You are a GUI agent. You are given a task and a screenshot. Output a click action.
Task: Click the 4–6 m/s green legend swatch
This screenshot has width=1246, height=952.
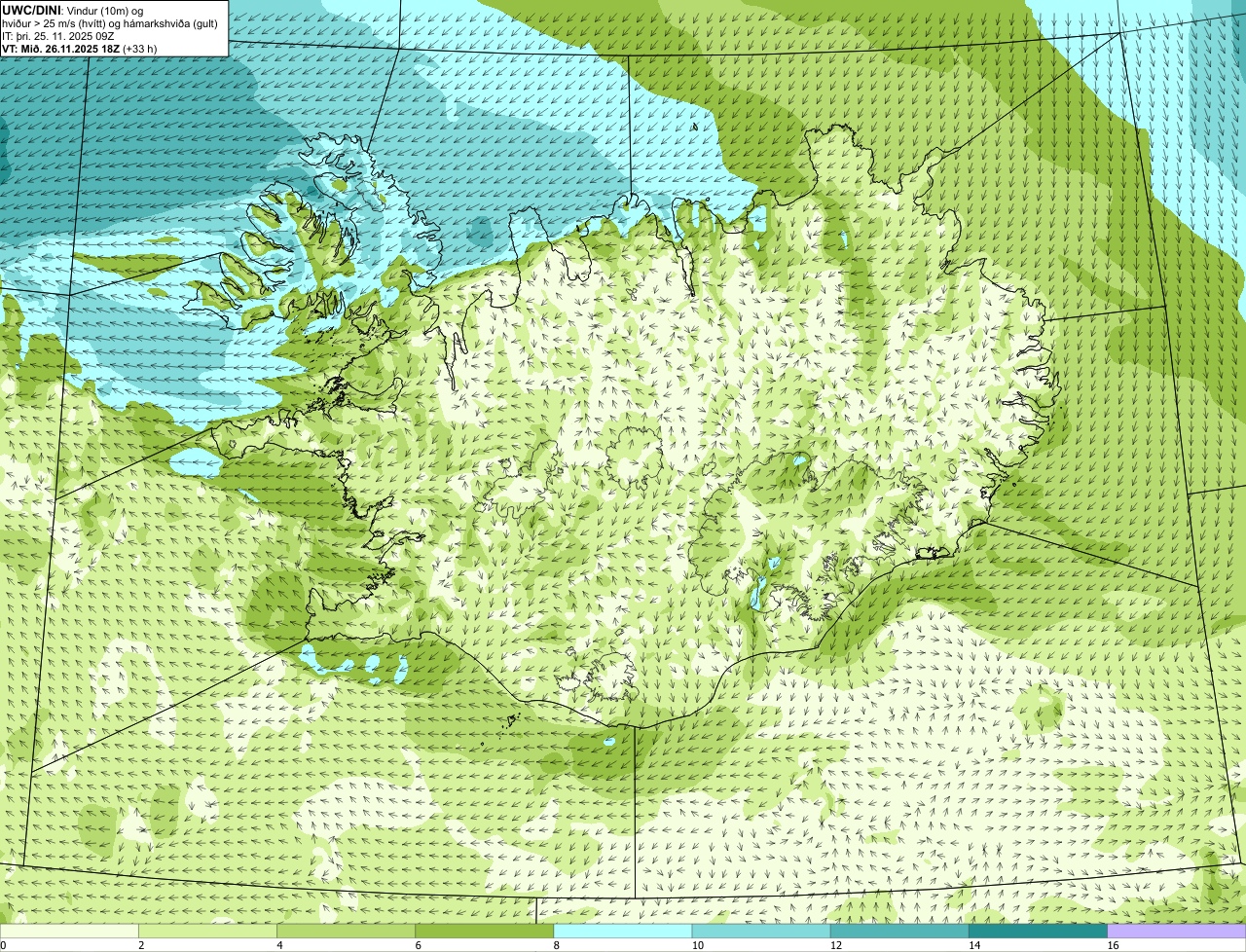346,932
